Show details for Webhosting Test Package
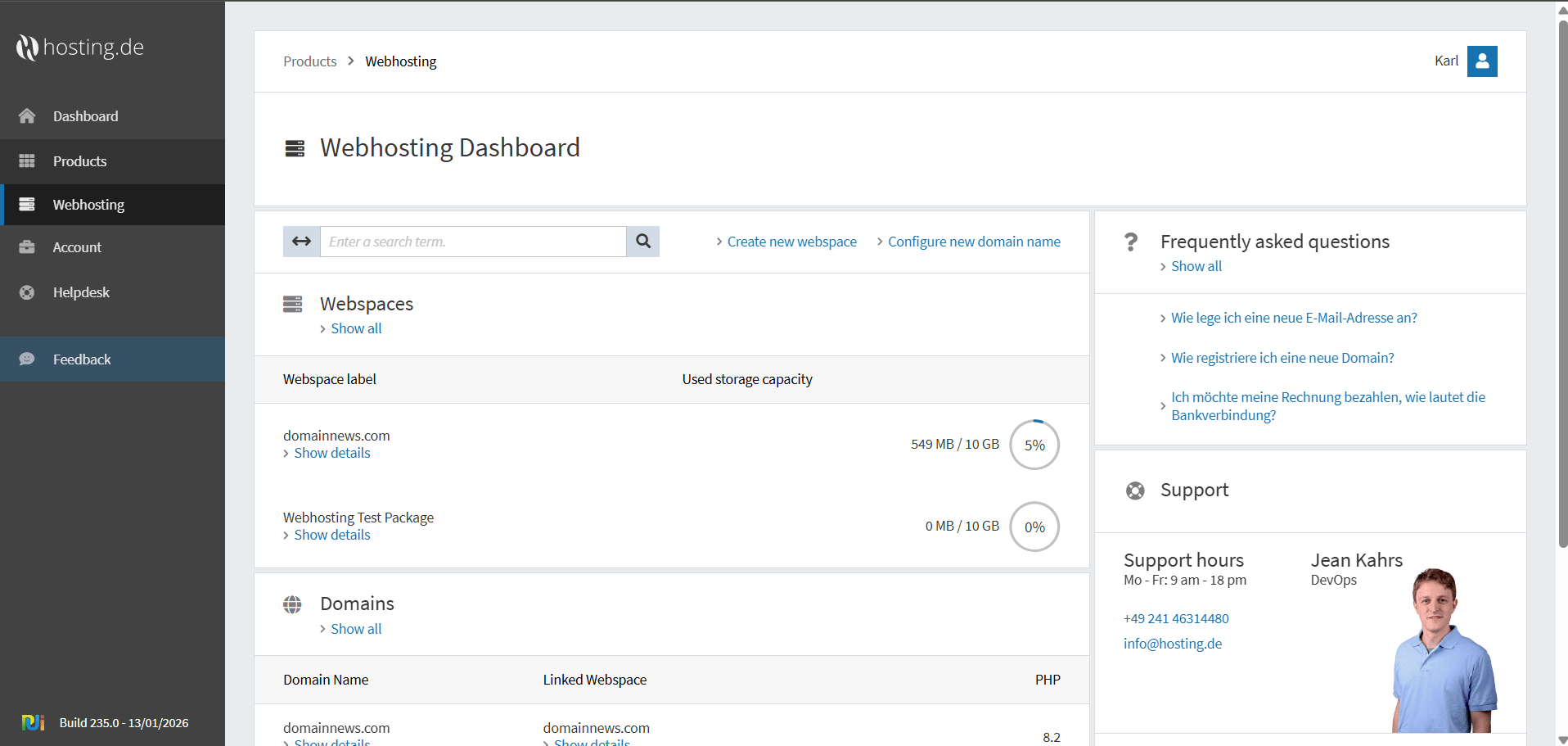This screenshot has height=746, width=1568. pos(331,535)
